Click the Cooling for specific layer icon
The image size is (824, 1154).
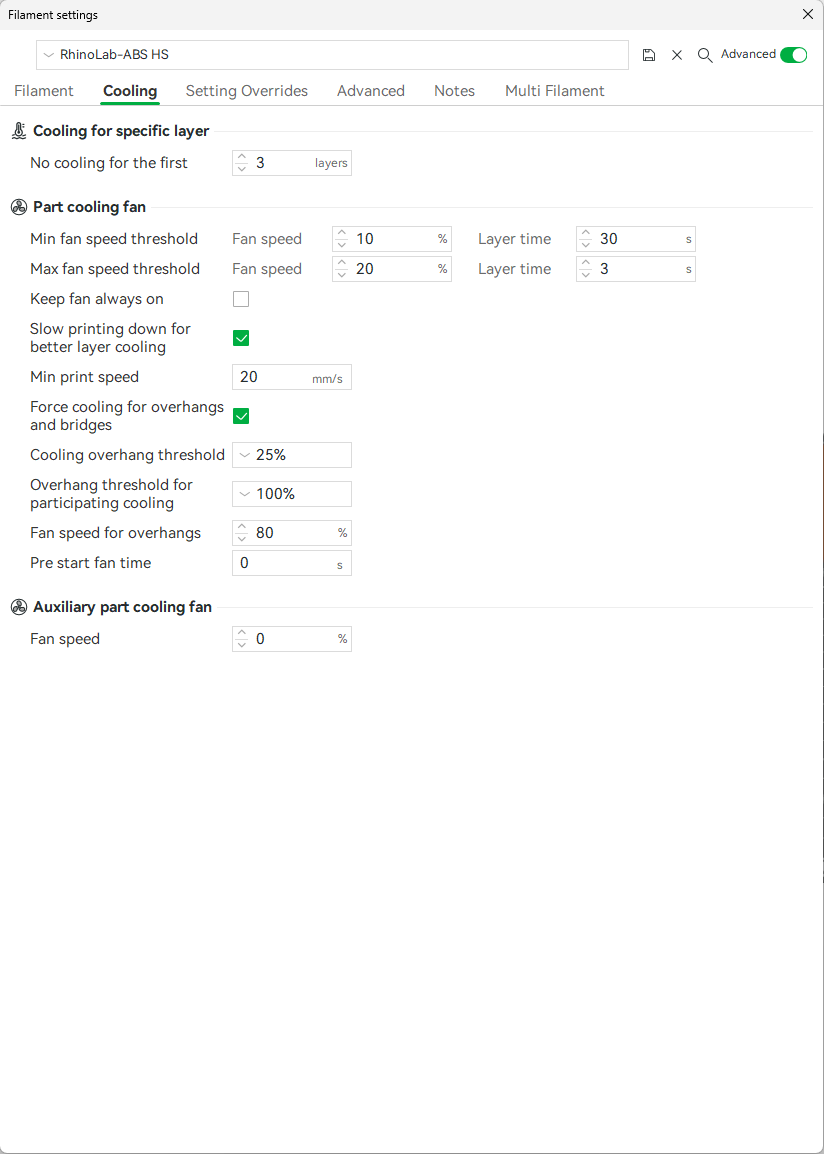(19, 131)
